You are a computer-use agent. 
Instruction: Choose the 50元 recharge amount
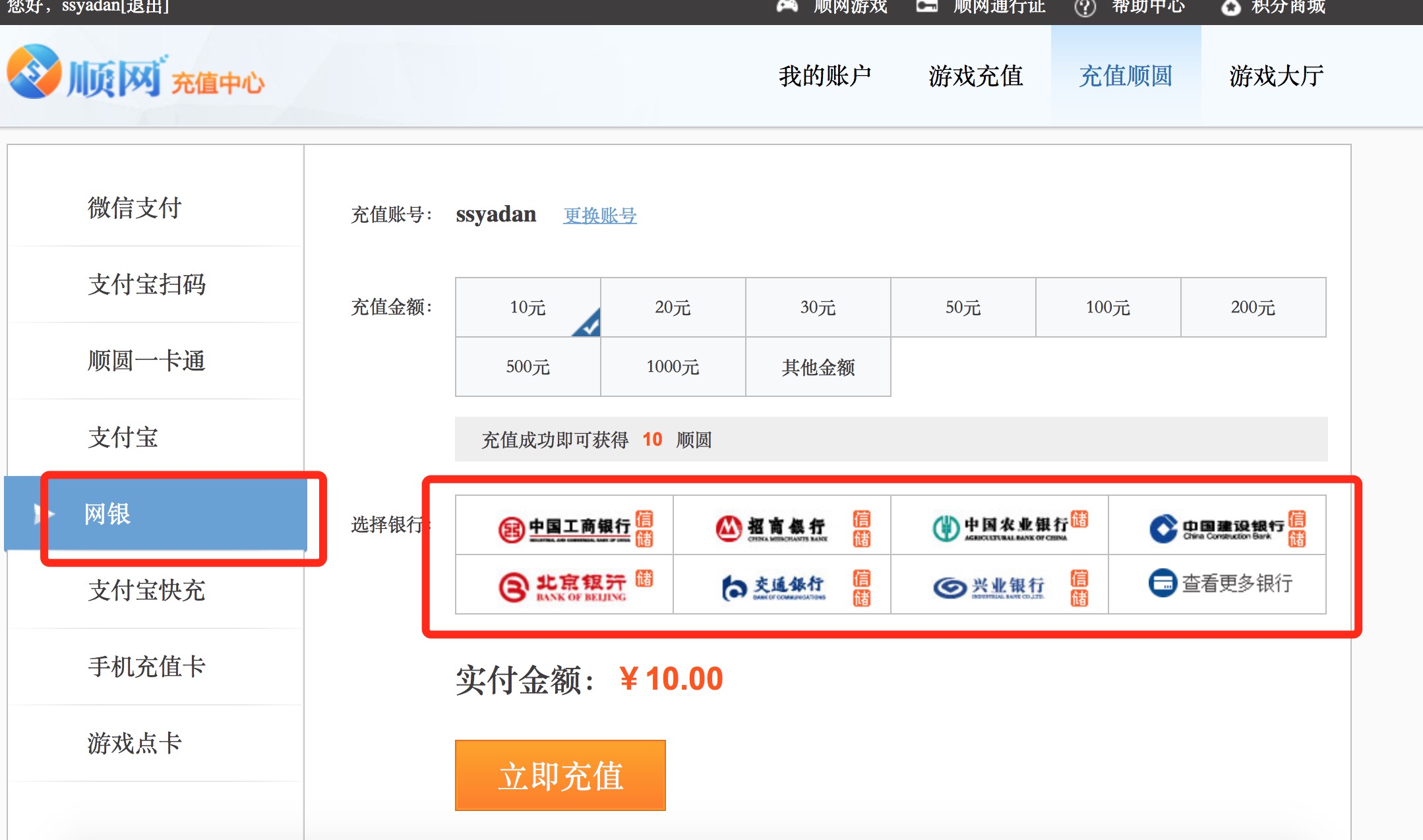[x=963, y=307]
